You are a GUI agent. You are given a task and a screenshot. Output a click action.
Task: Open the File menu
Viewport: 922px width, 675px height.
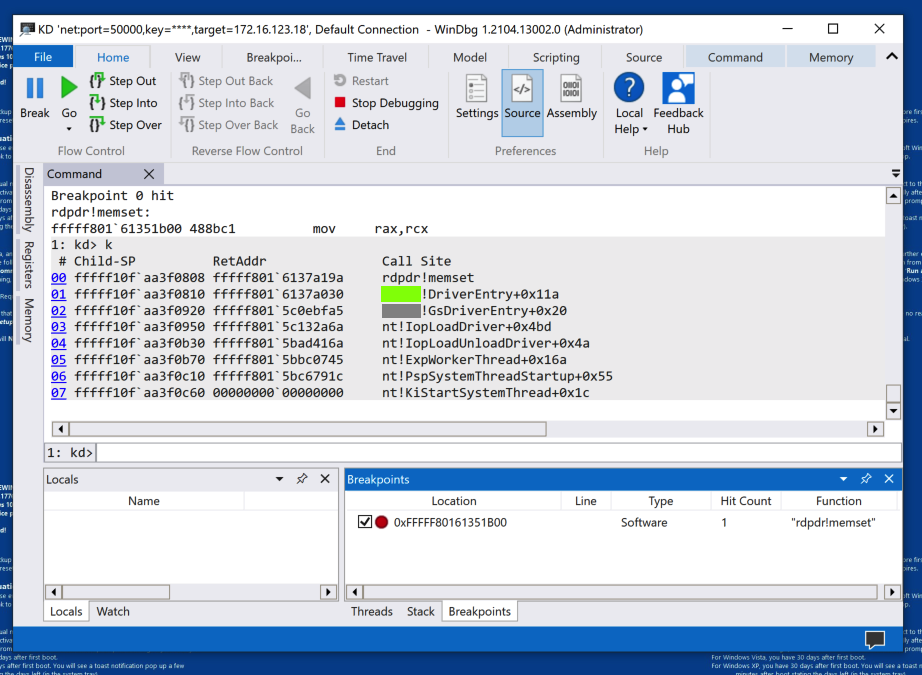[x=43, y=58]
